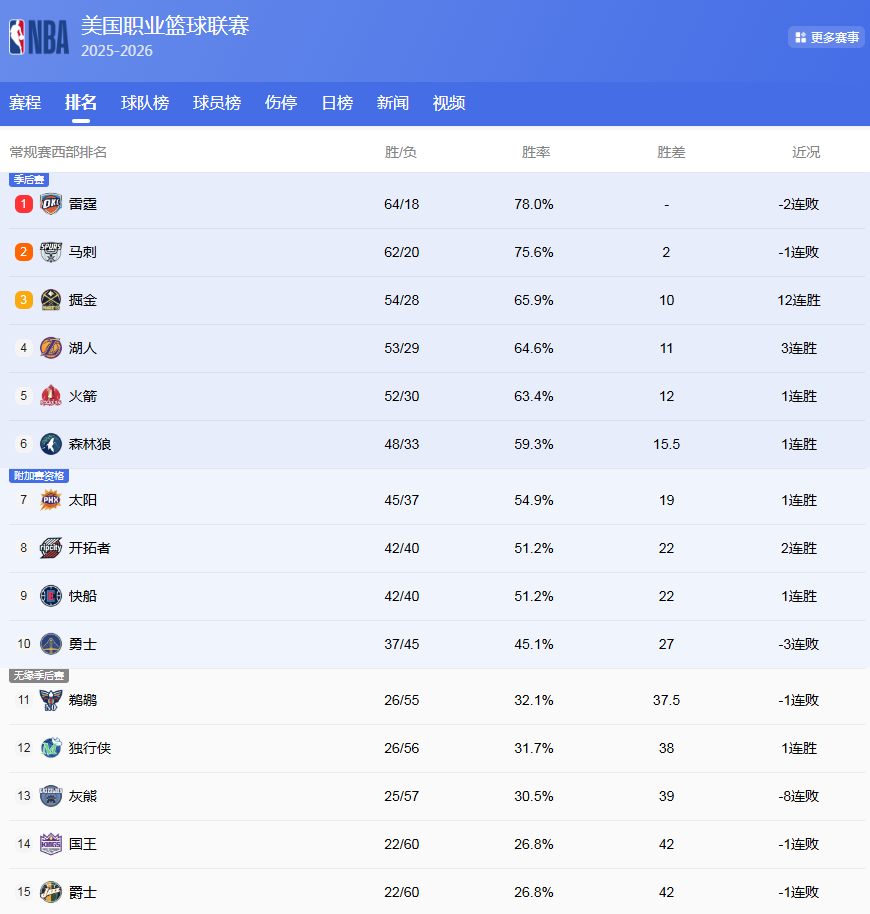Viewport: 870px width, 914px height.
Task: Select team name 勇士
Action: 83,644
